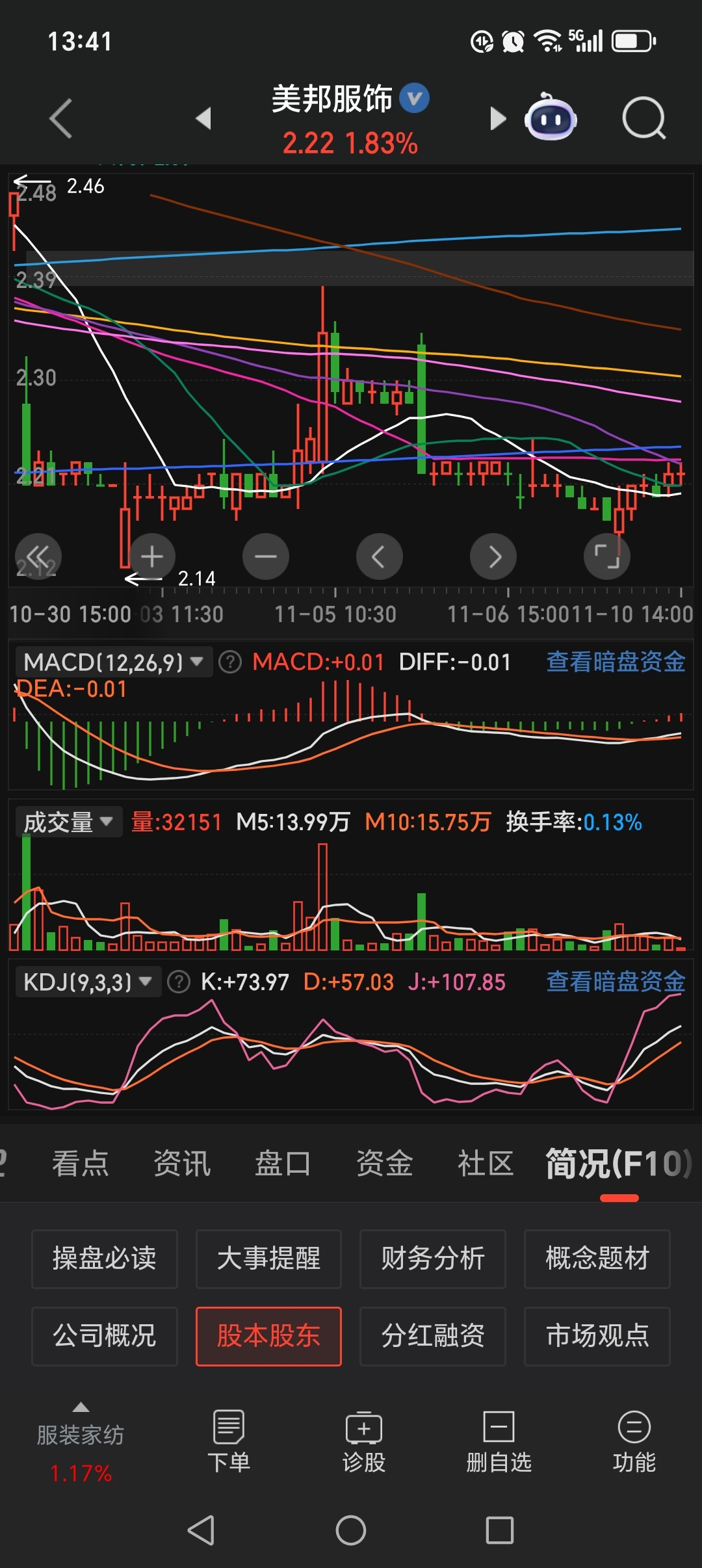Viewport: 702px width, 1568px height.
Task: Tap Android home navigation button
Action: pyautogui.click(x=351, y=1530)
